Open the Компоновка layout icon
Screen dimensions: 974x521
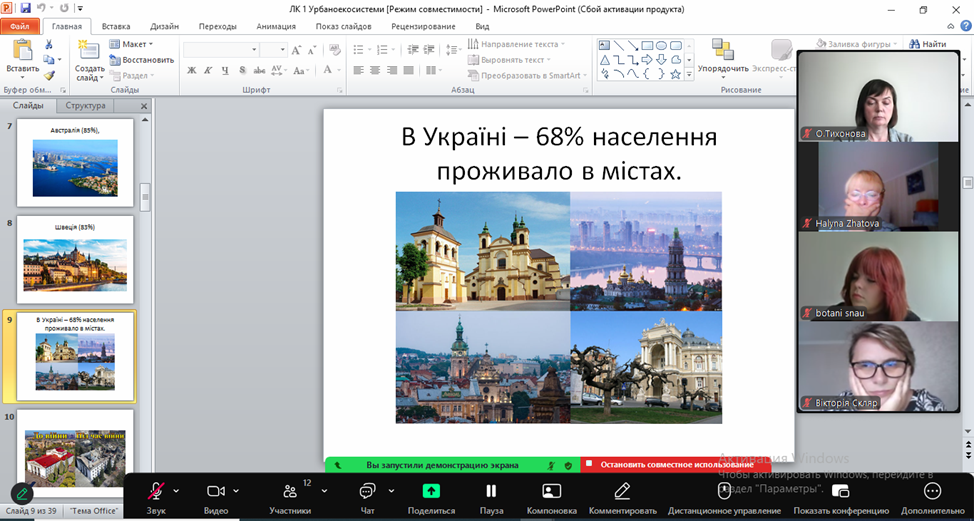tap(551, 491)
